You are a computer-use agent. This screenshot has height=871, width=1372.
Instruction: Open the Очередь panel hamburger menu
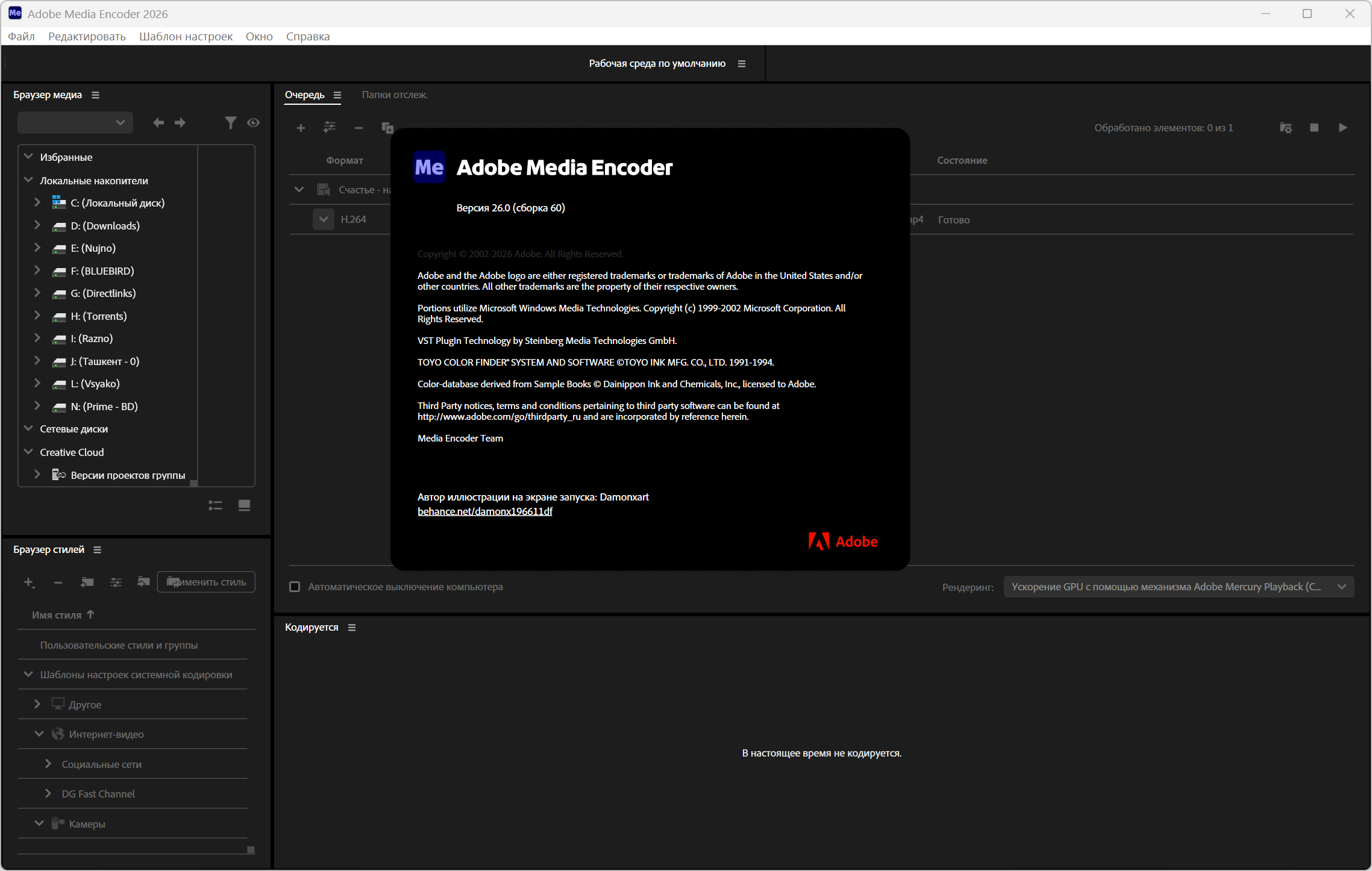[x=337, y=95]
